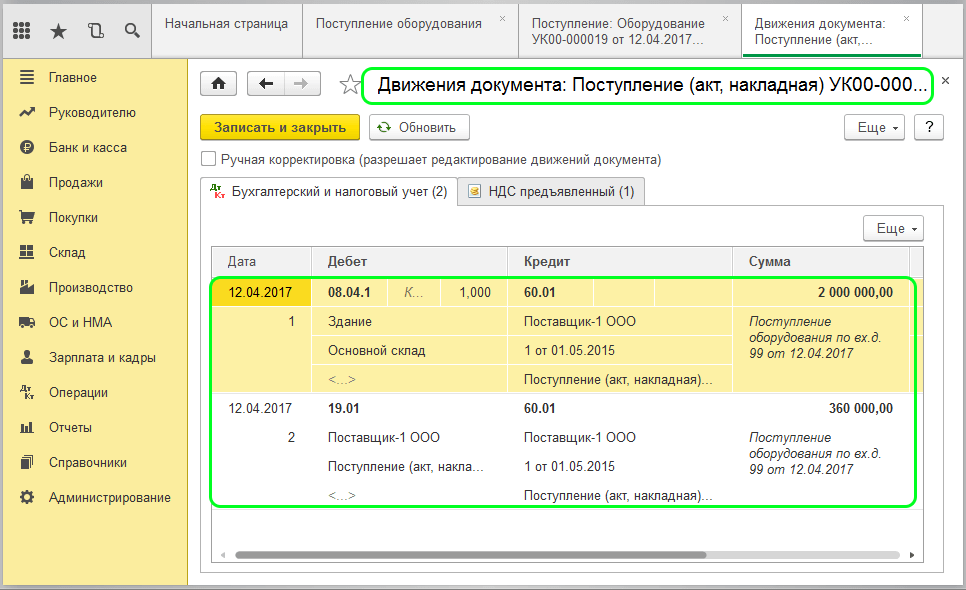Click the Здание subconto cell
Screen dimensions: 966x590
point(410,321)
